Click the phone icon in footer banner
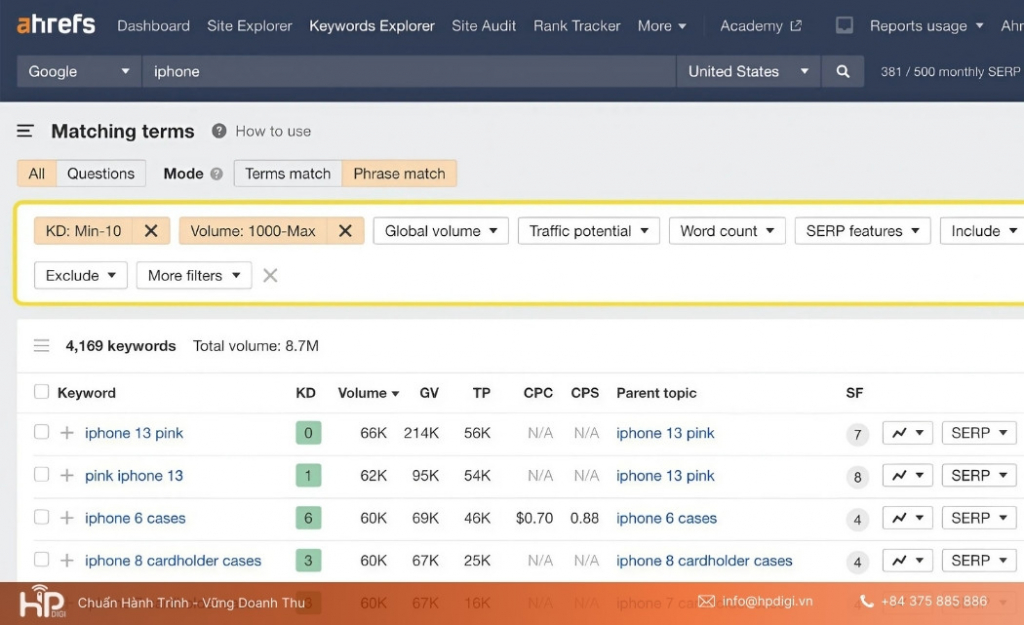 pyautogui.click(x=867, y=601)
